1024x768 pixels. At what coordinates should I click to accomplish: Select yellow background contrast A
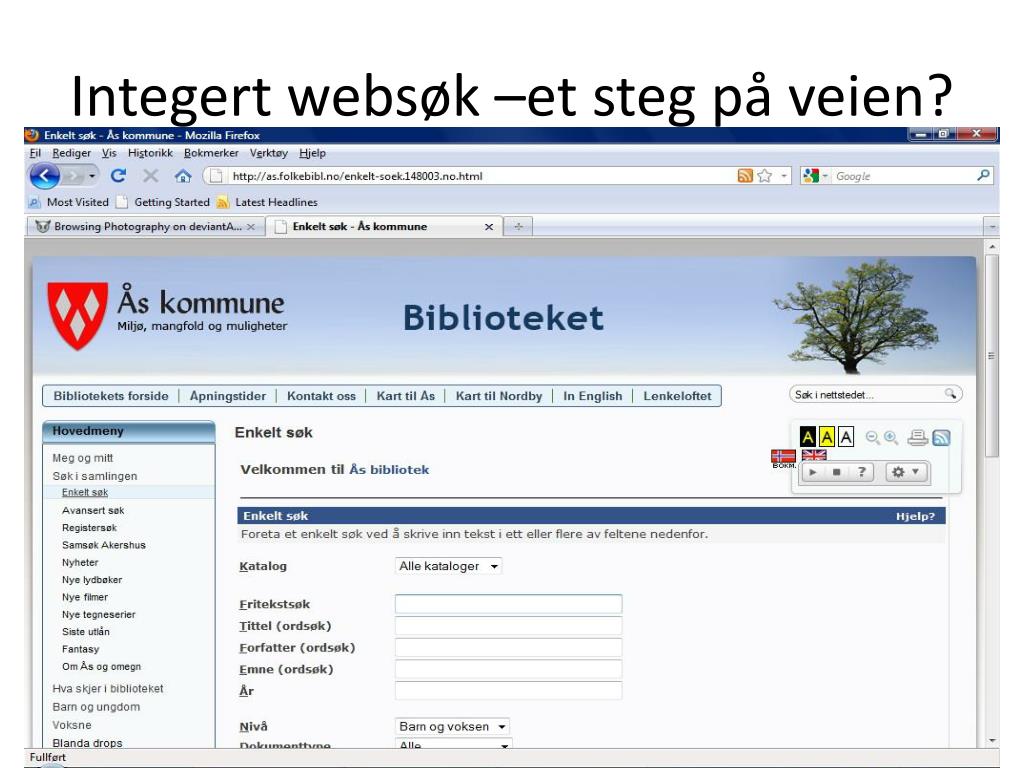tap(827, 437)
